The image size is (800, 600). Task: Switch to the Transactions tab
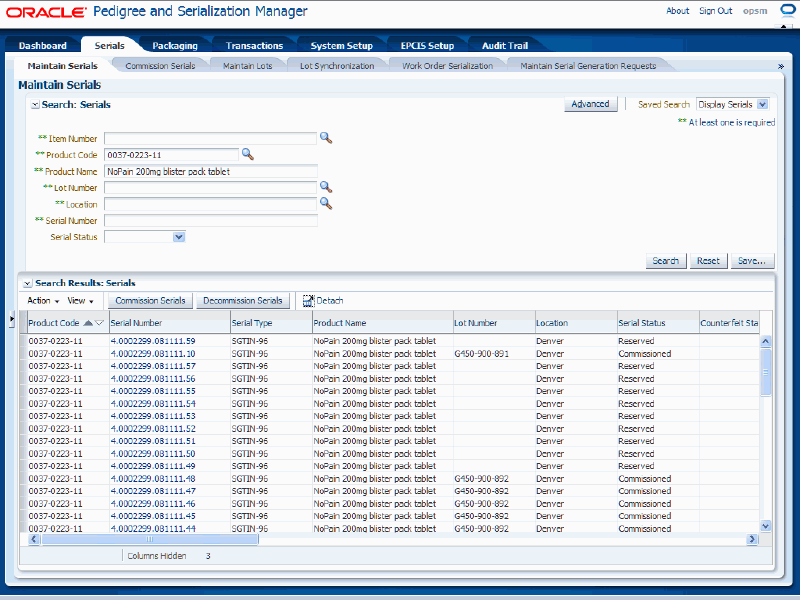coord(254,45)
